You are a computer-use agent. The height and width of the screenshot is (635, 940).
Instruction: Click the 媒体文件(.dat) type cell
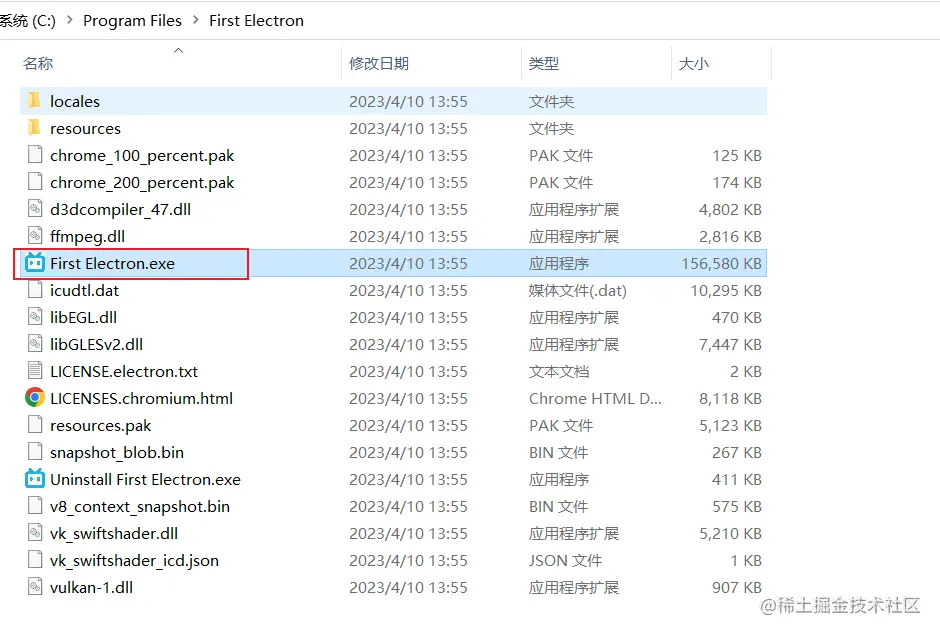click(578, 290)
